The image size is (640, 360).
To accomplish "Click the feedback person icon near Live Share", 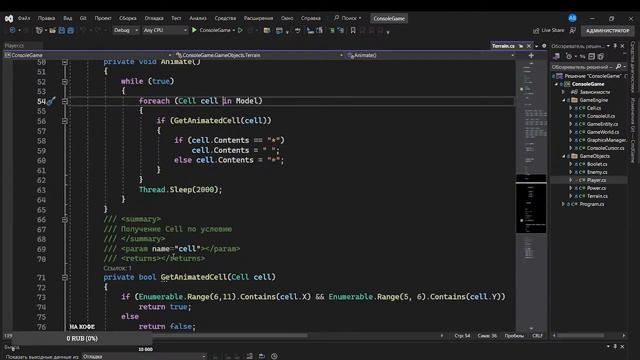I will point(573,31).
